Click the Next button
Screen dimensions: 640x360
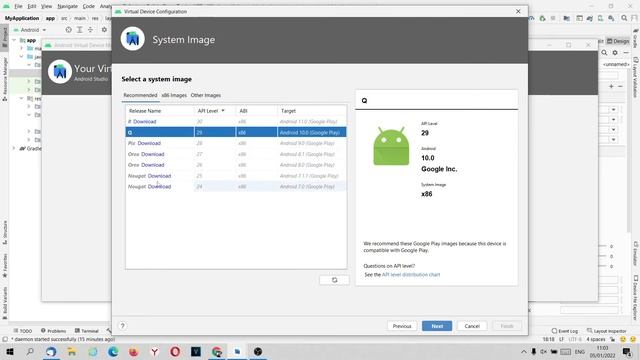click(437, 326)
